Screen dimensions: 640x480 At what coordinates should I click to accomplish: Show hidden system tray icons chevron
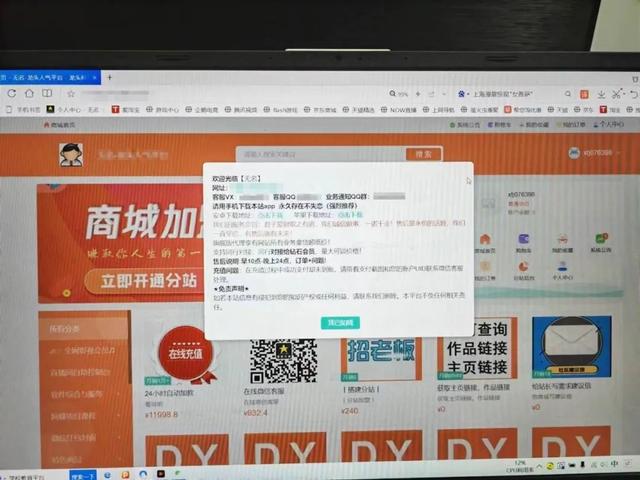pyautogui.click(x=539, y=466)
